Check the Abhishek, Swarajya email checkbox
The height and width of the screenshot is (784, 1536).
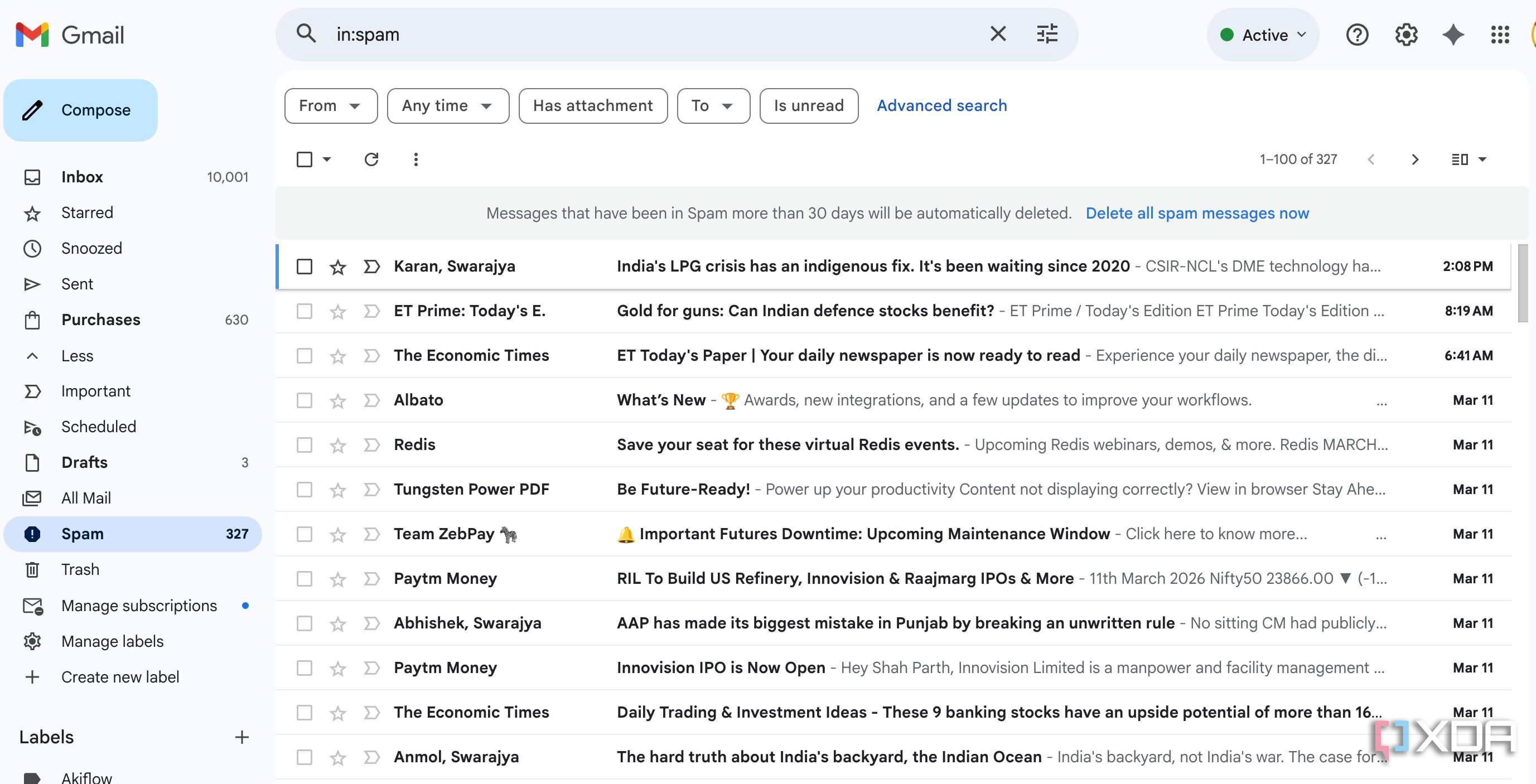point(304,623)
